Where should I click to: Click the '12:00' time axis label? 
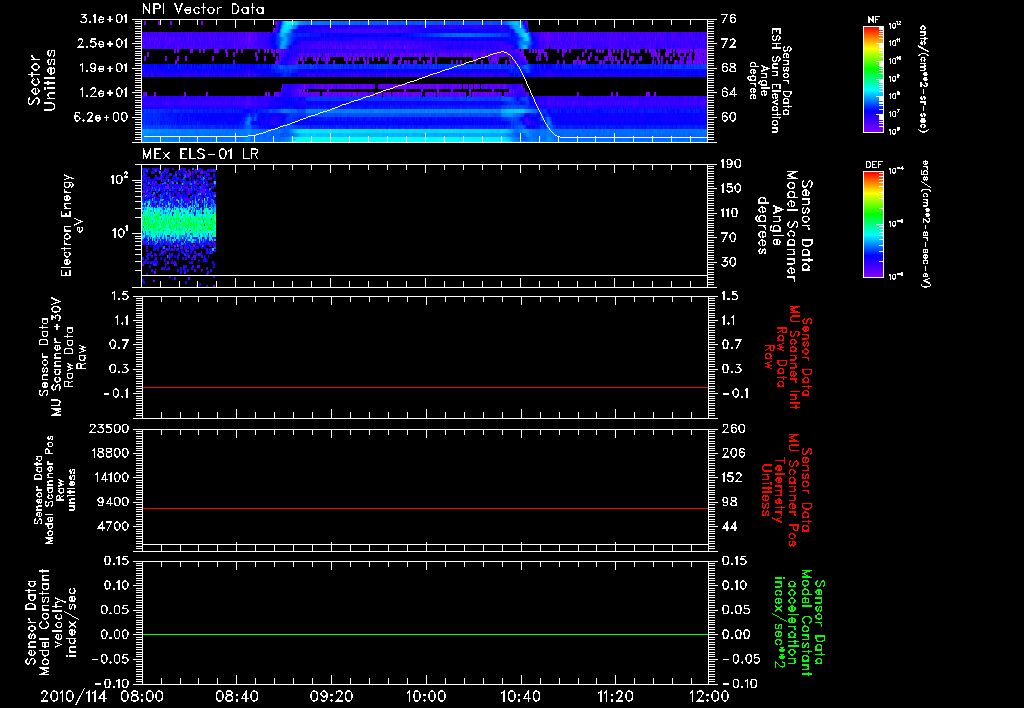click(709, 696)
